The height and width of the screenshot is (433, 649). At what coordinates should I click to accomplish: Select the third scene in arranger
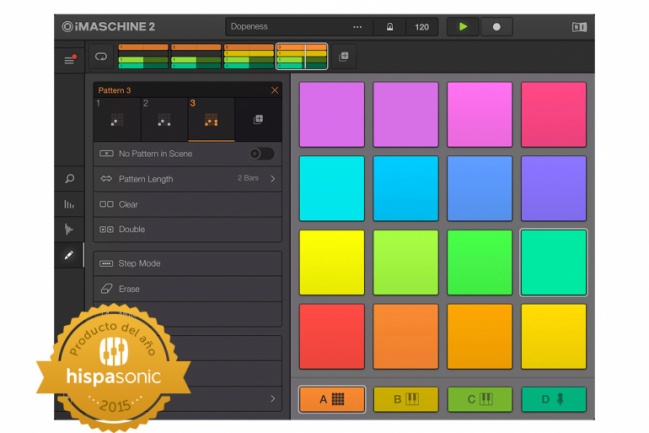tap(249, 56)
